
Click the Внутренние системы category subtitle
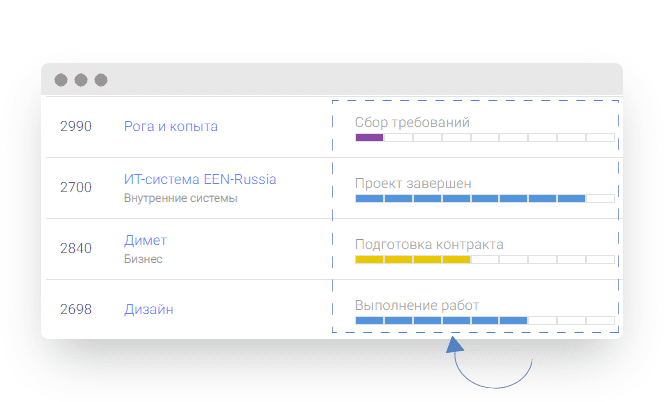coord(180,198)
